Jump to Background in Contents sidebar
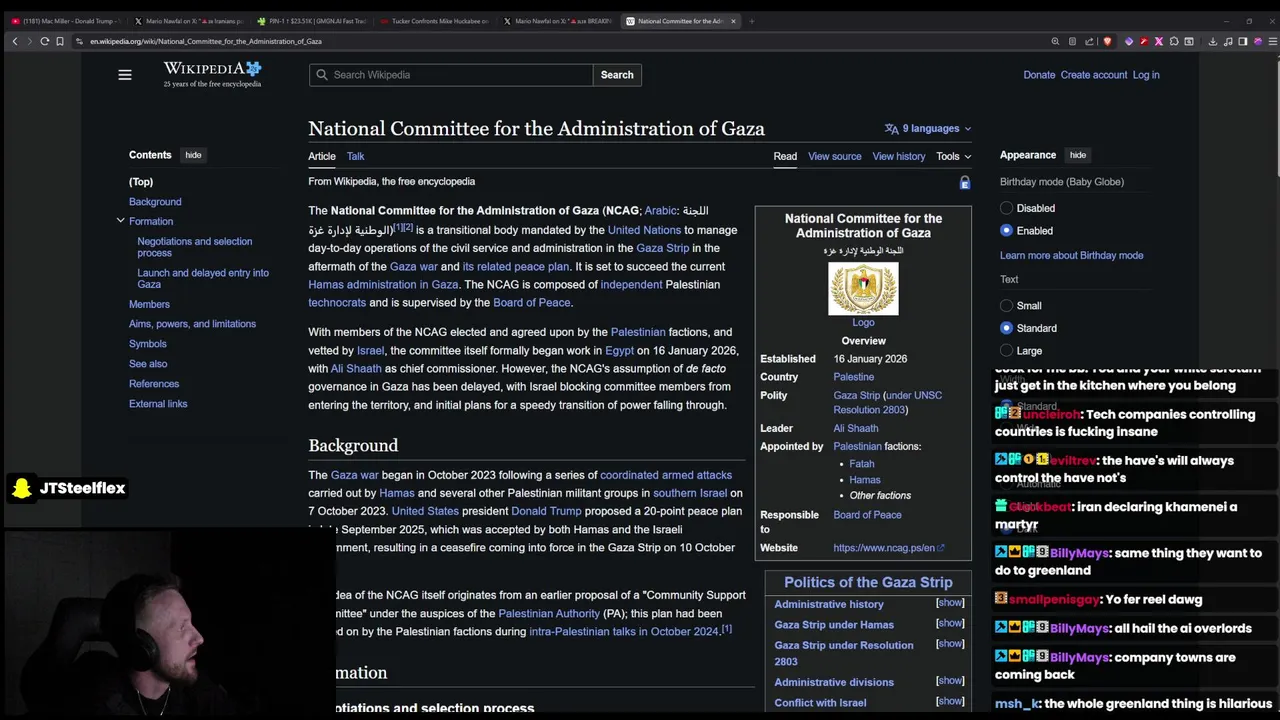Image resolution: width=1280 pixels, height=720 pixels. point(155,202)
